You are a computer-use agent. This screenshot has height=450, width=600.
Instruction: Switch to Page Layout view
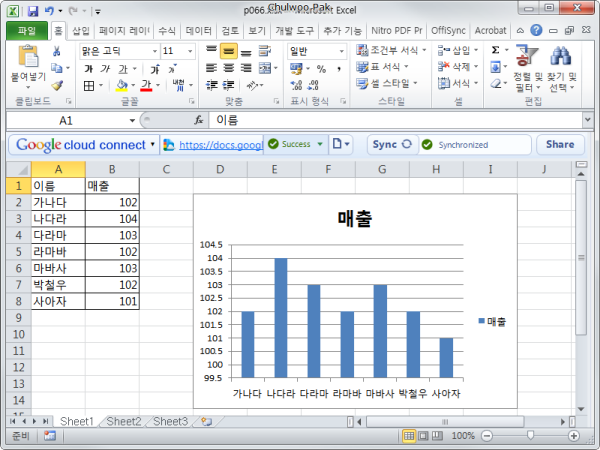pos(423,435)
